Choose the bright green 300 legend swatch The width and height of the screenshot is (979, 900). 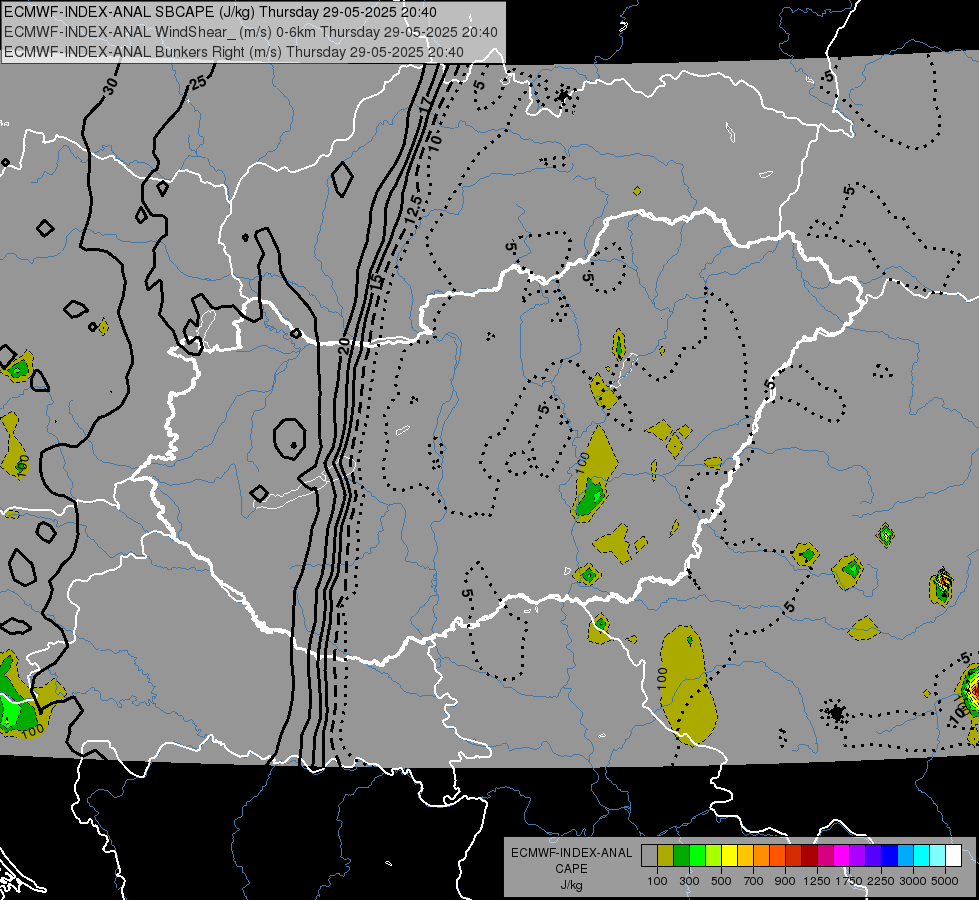click(x=697, y=855)
